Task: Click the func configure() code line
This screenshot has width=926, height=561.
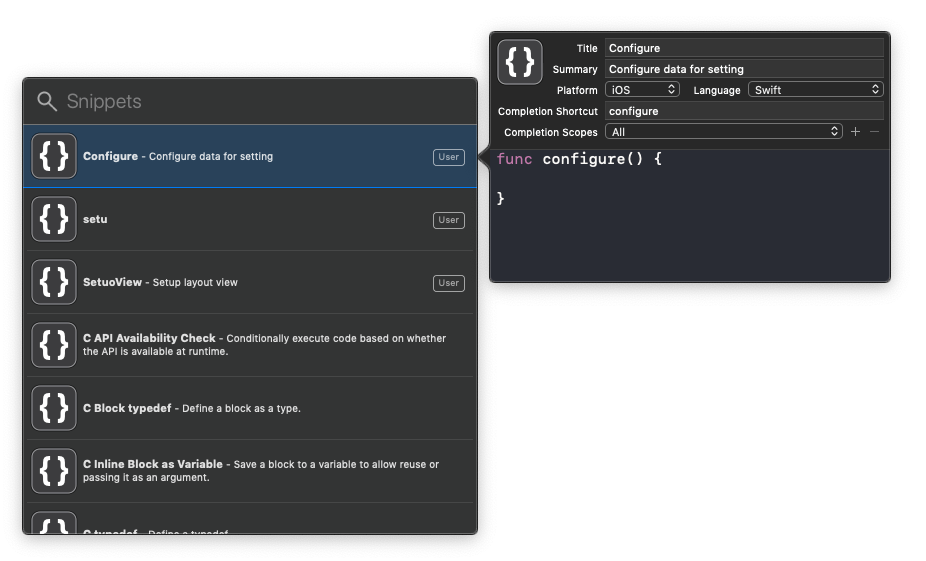Action: coord(579,159)
